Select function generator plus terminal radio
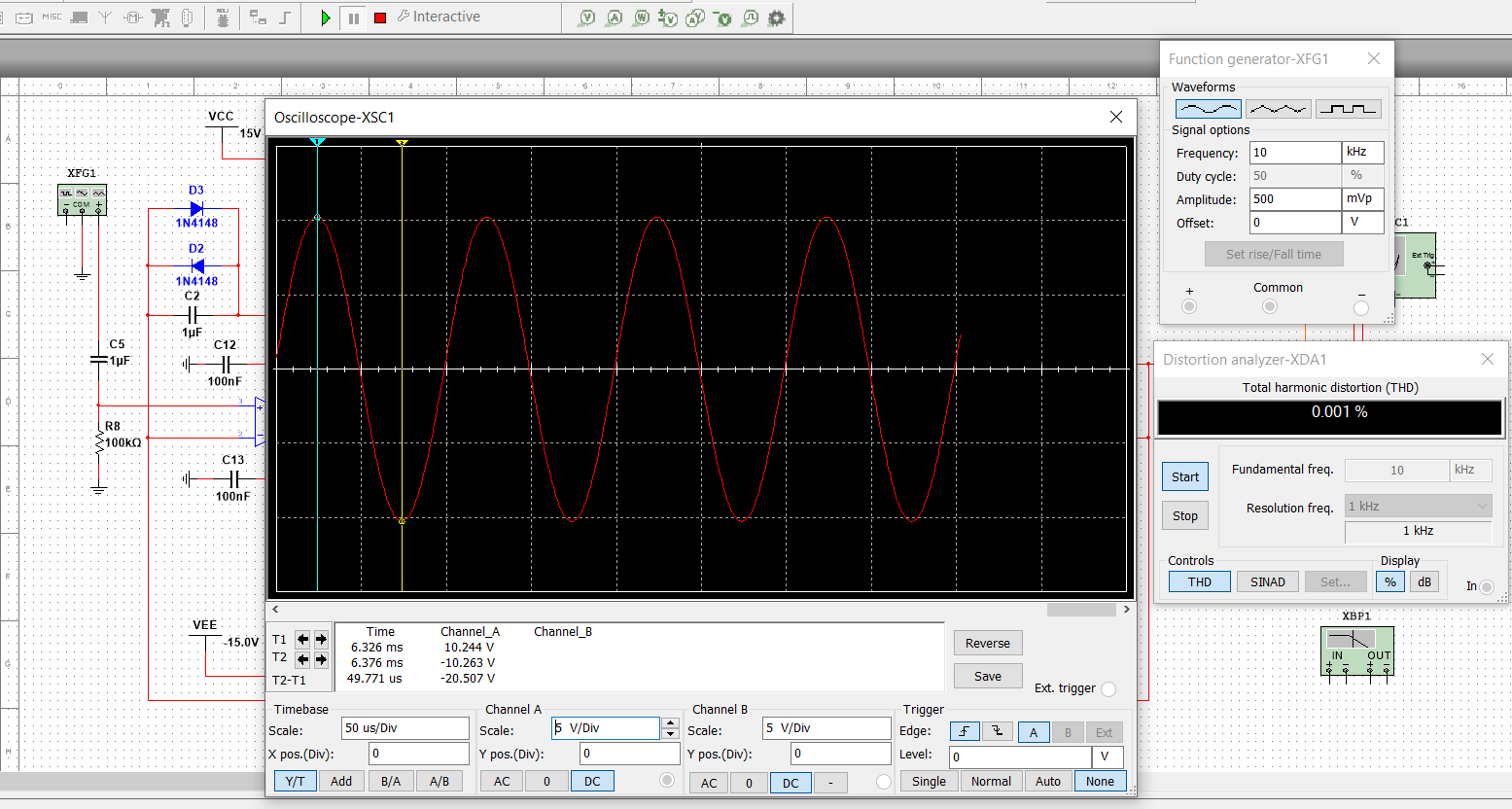The height and width of the screenshot is (809, 1512). pyautogui.click(x=1189, y=306)
